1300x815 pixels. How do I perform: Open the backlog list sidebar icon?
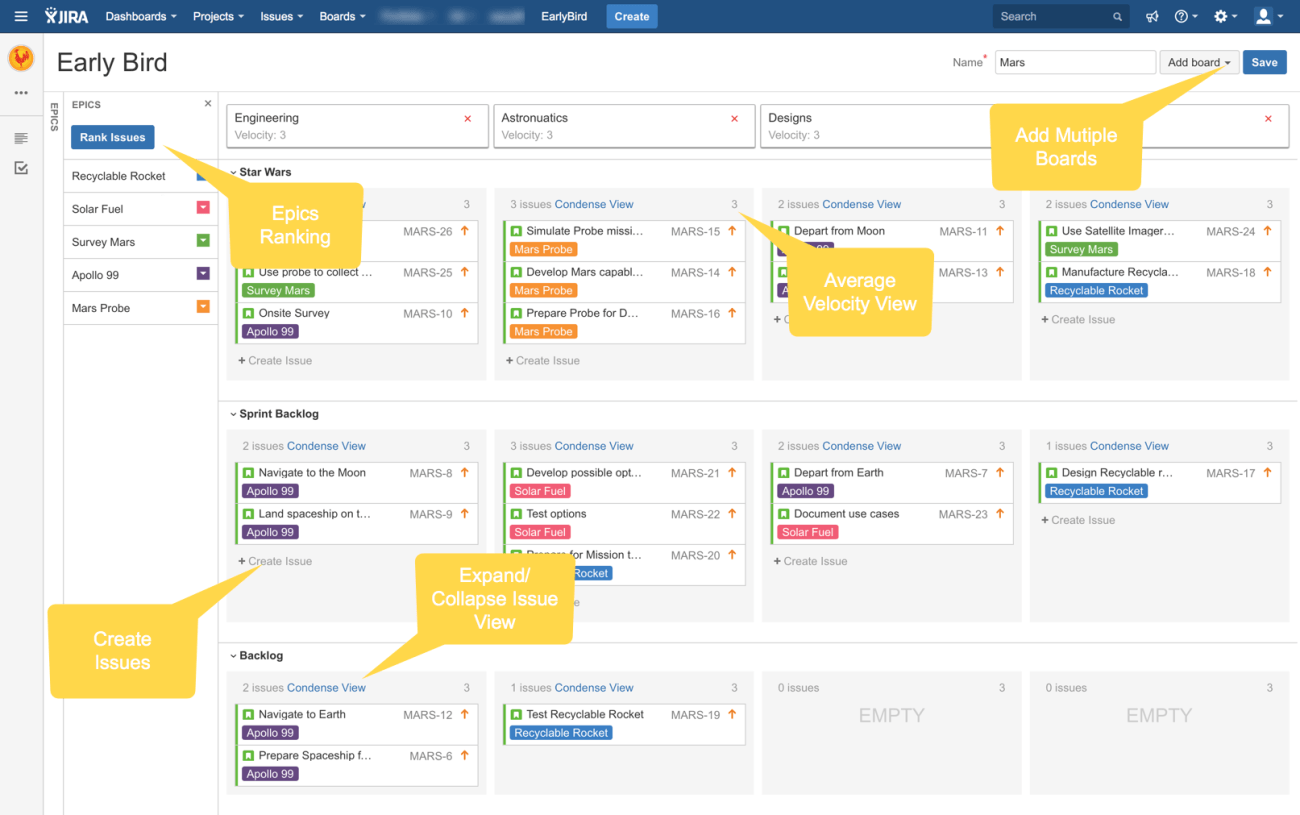pyautogui.click(x=21, y=138)
